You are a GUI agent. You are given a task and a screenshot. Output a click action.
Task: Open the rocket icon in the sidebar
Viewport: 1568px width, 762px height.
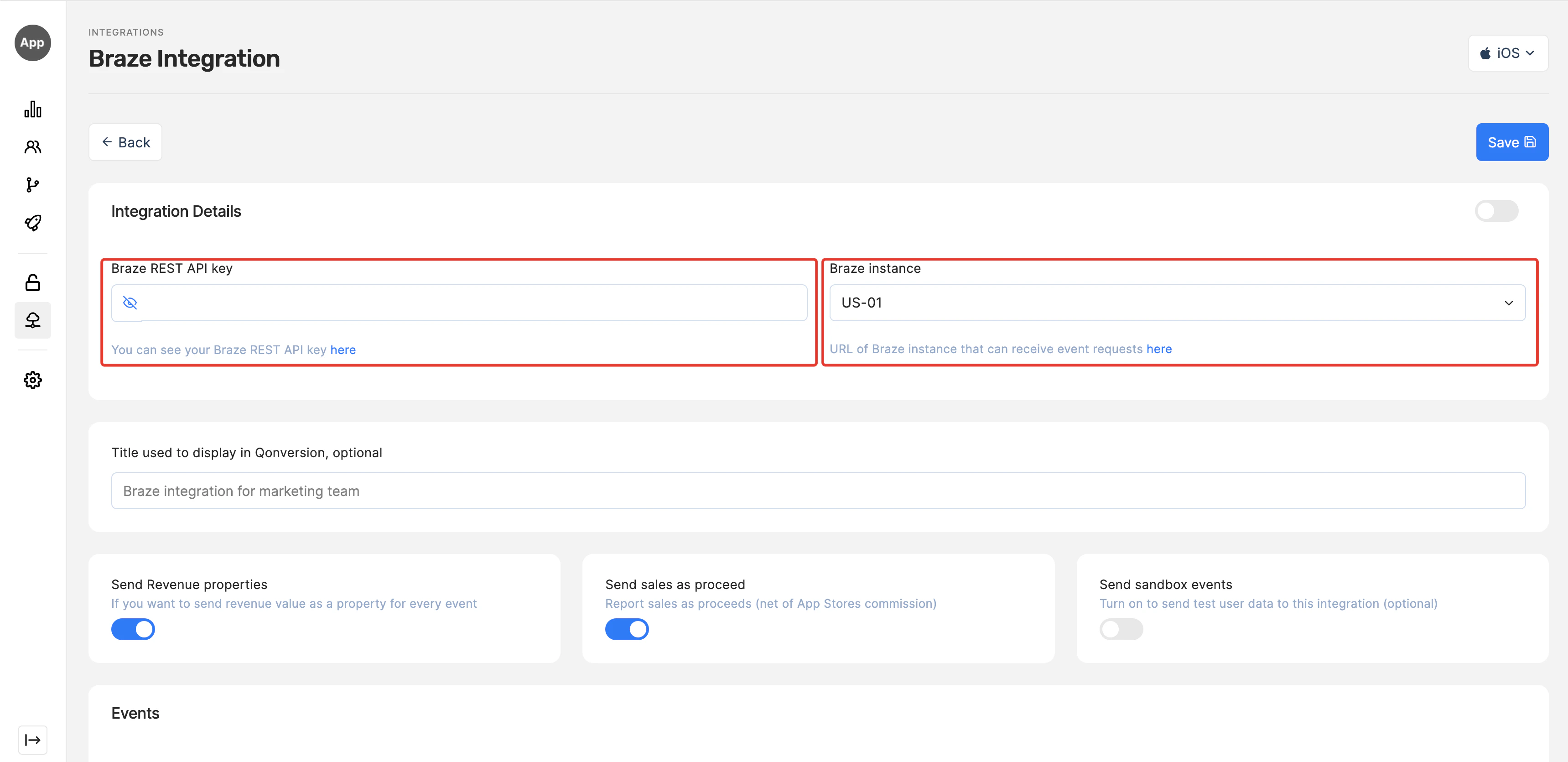pos(33,223)
